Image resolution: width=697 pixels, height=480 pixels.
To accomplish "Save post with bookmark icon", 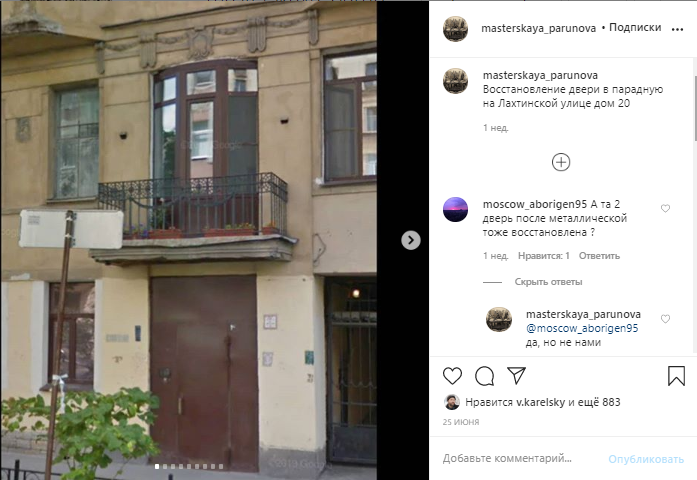I will click(676, 376).
